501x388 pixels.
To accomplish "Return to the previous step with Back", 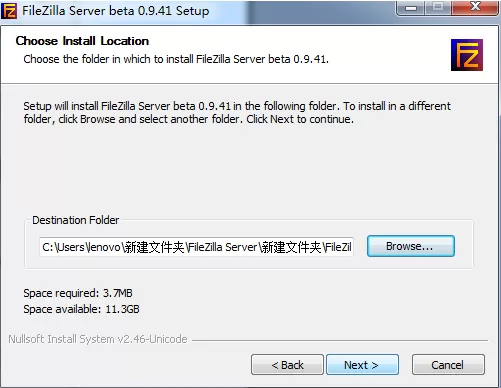I will coord(287,365).
